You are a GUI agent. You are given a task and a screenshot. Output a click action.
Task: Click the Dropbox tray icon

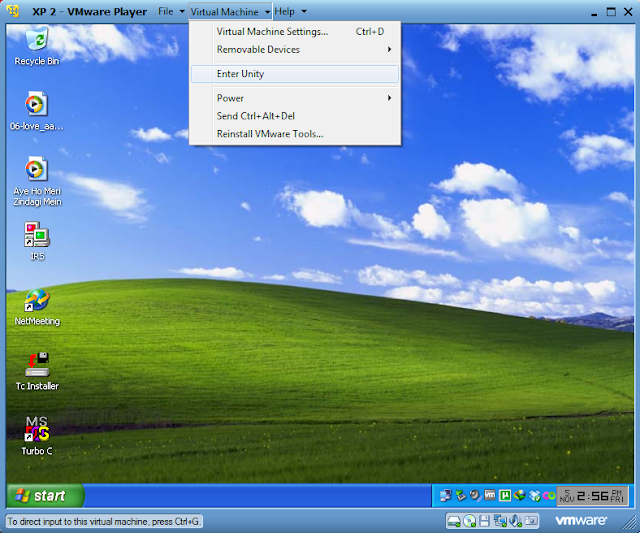click(534, 496)
